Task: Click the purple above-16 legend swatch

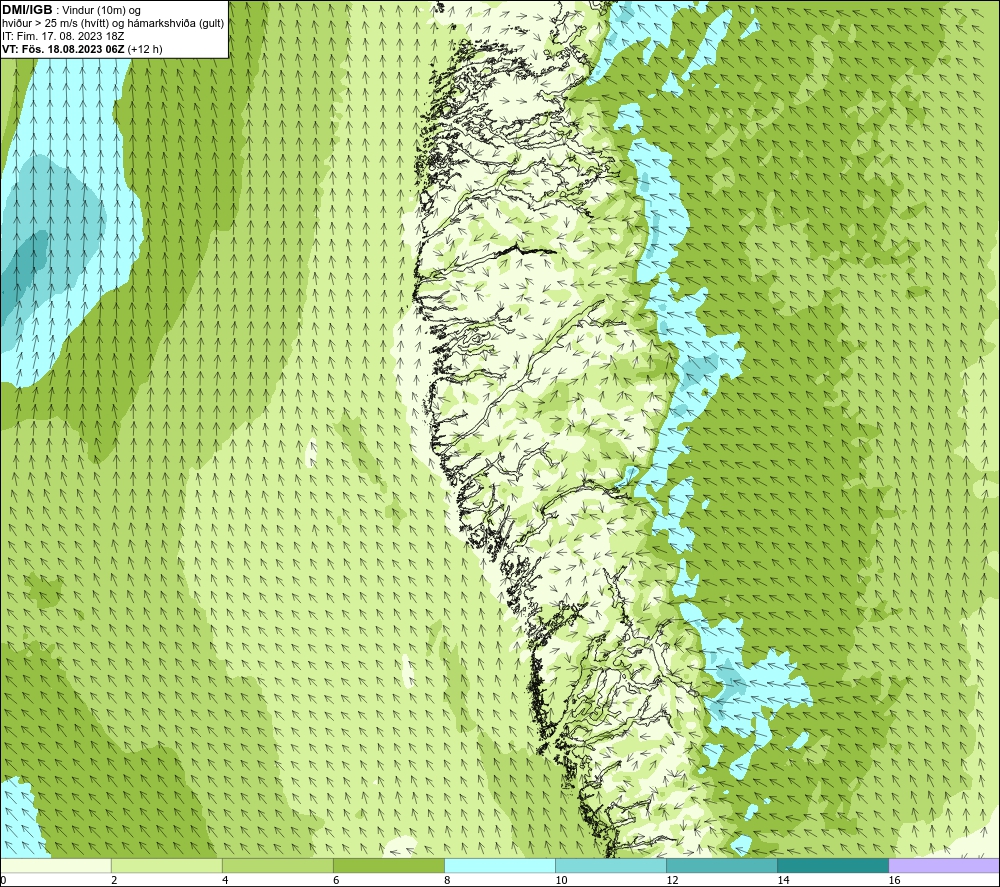Action: pyautogui.click(x=944, y=865)
